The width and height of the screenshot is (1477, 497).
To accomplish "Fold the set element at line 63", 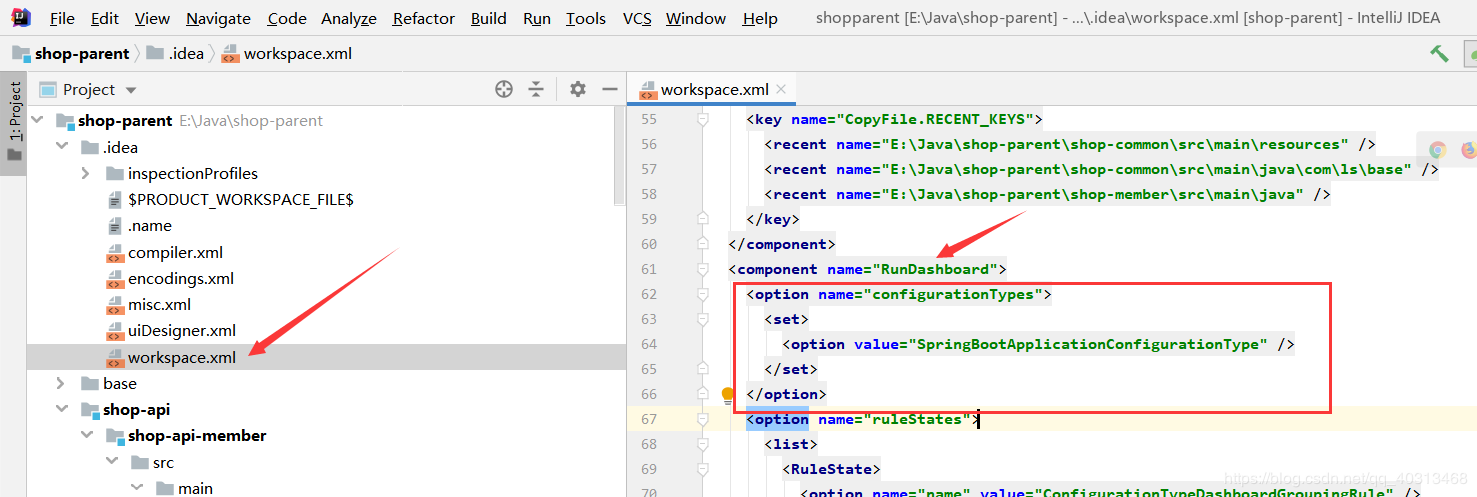I will 703,319.
